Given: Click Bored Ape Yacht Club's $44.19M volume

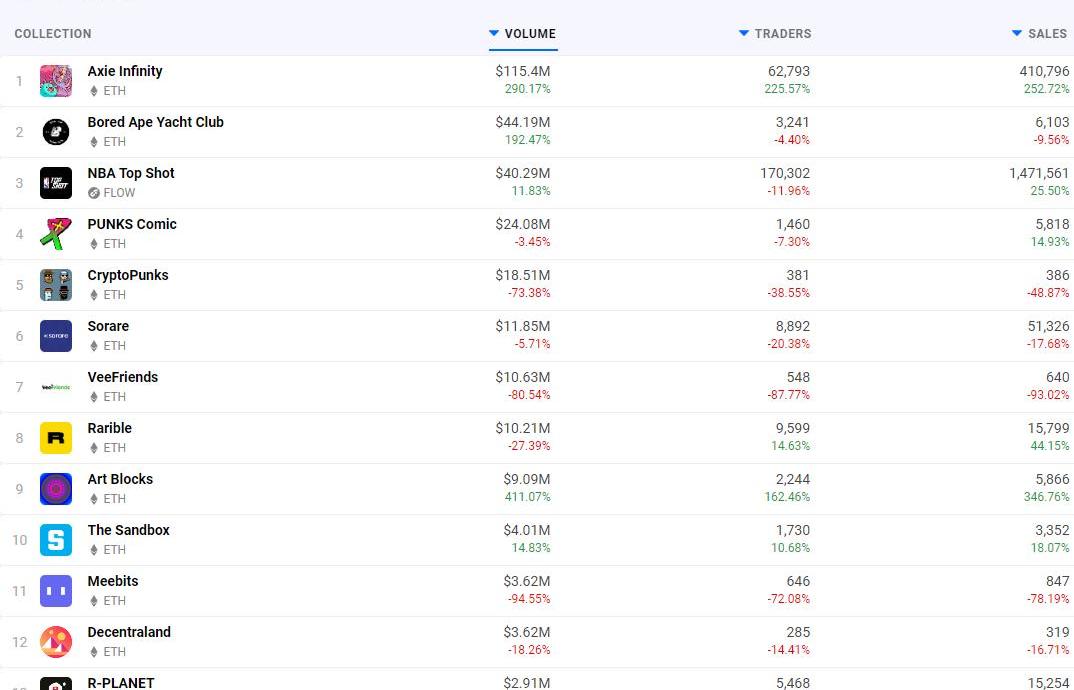Looking at the screenshot, I should point(523,122).
